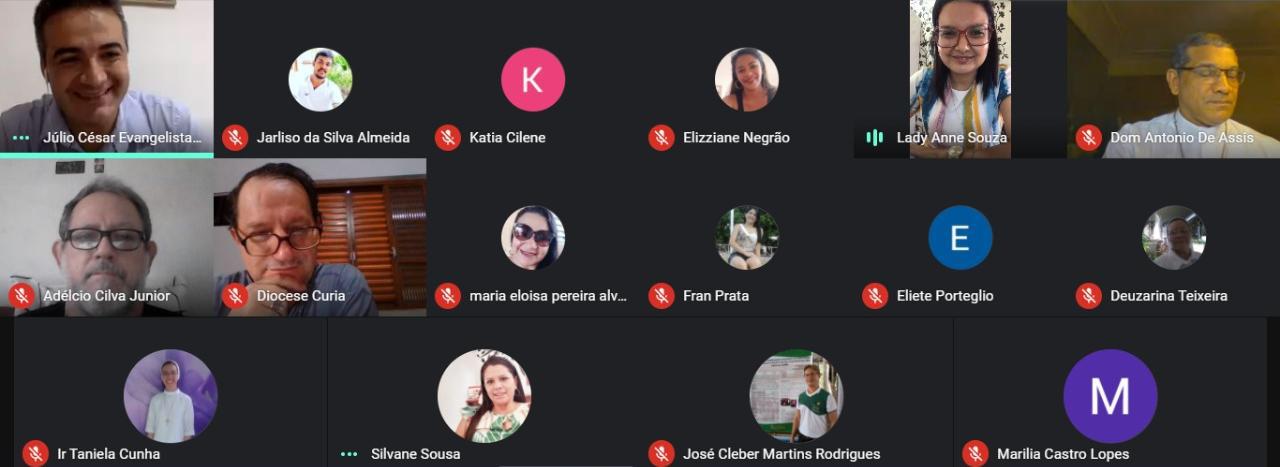Click the muted mic icon for Elizziane Negrão
The width and height of the screenshot is (1280, 467).
point(661,138)
